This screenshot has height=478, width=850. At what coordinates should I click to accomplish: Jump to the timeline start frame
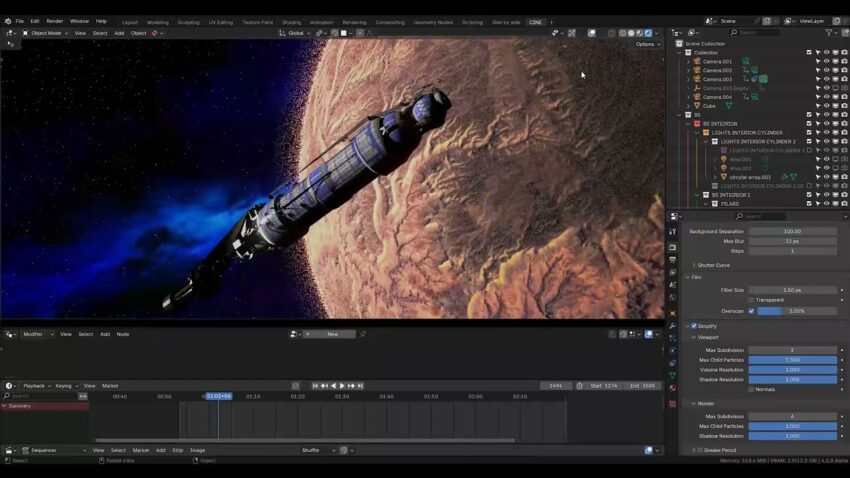tap(315, 386)
